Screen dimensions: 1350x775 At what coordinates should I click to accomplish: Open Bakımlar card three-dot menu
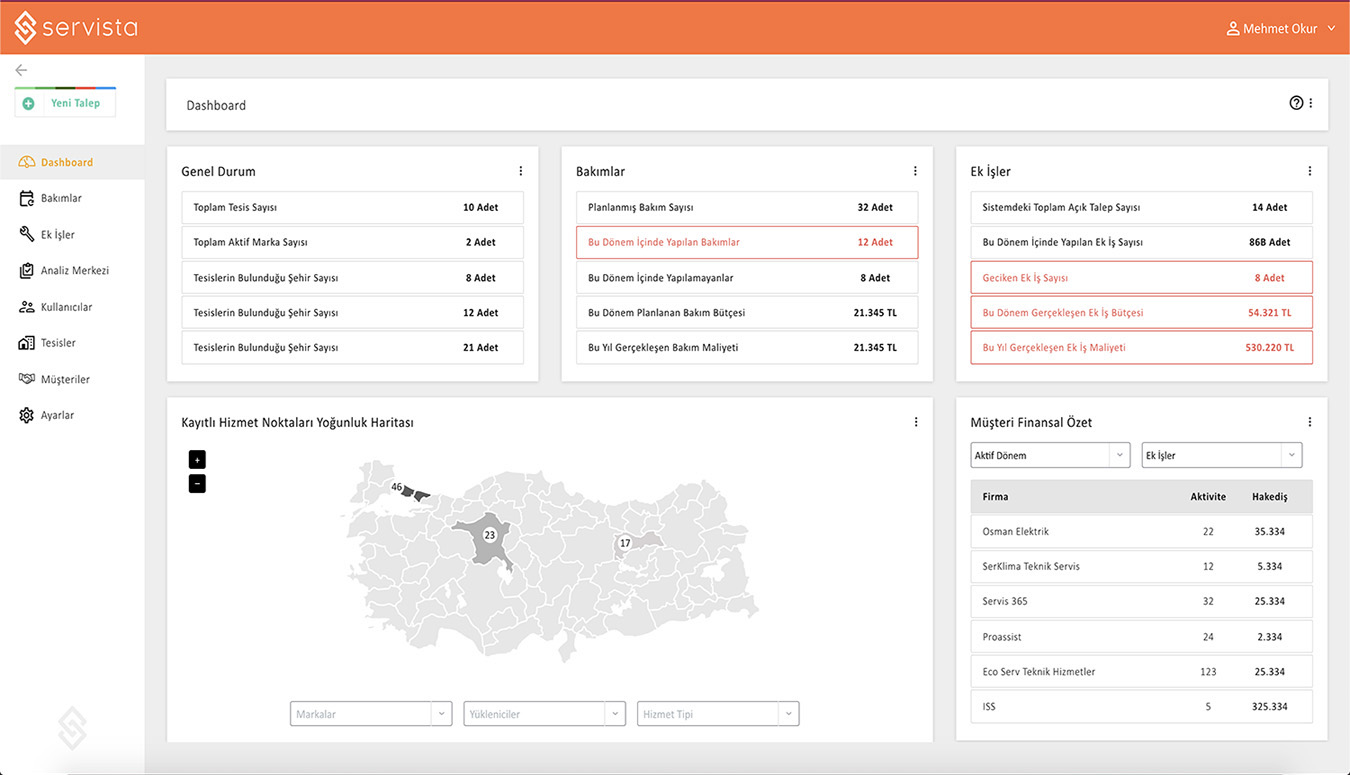915,171
